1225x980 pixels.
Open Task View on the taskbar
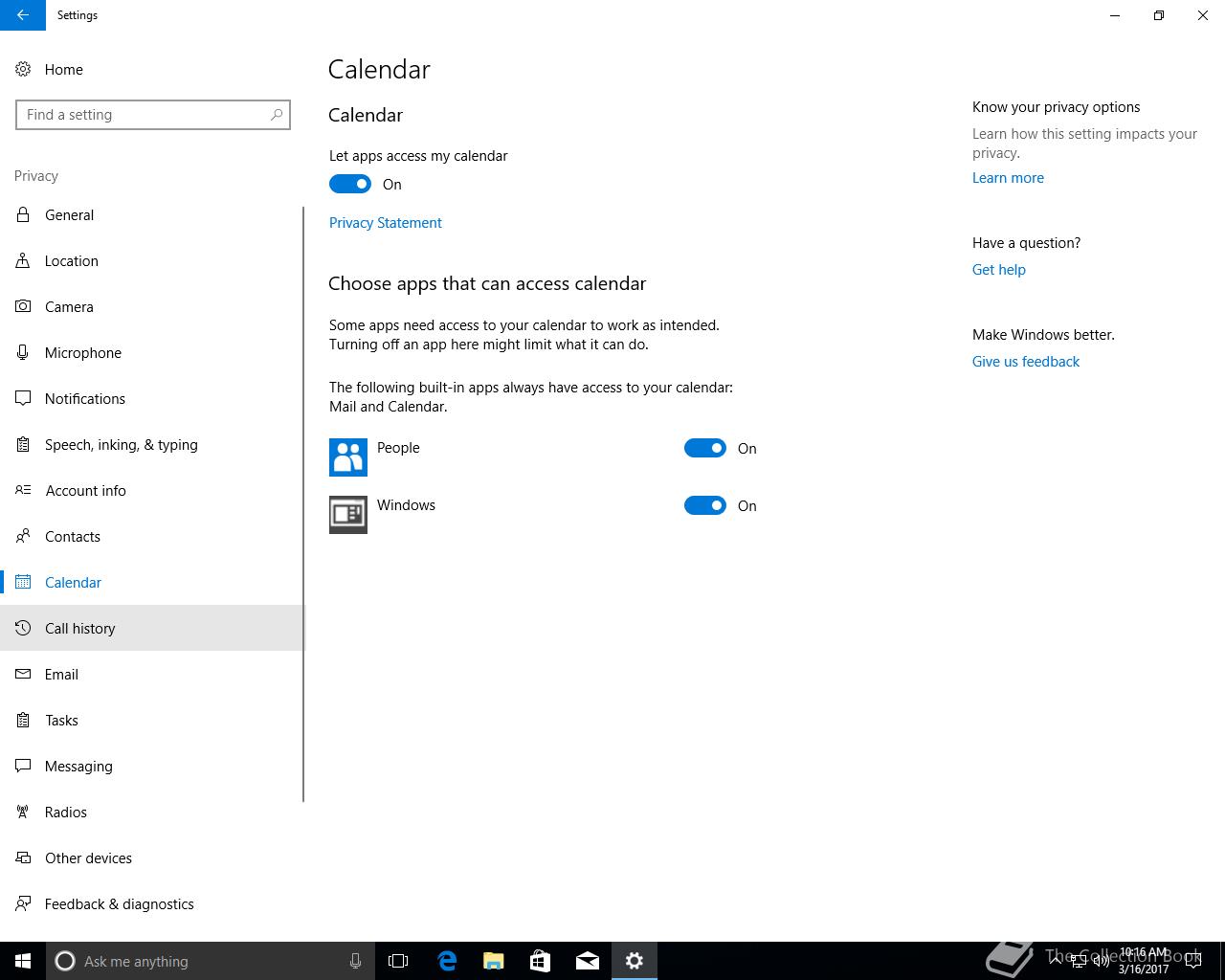coord(398,961)
